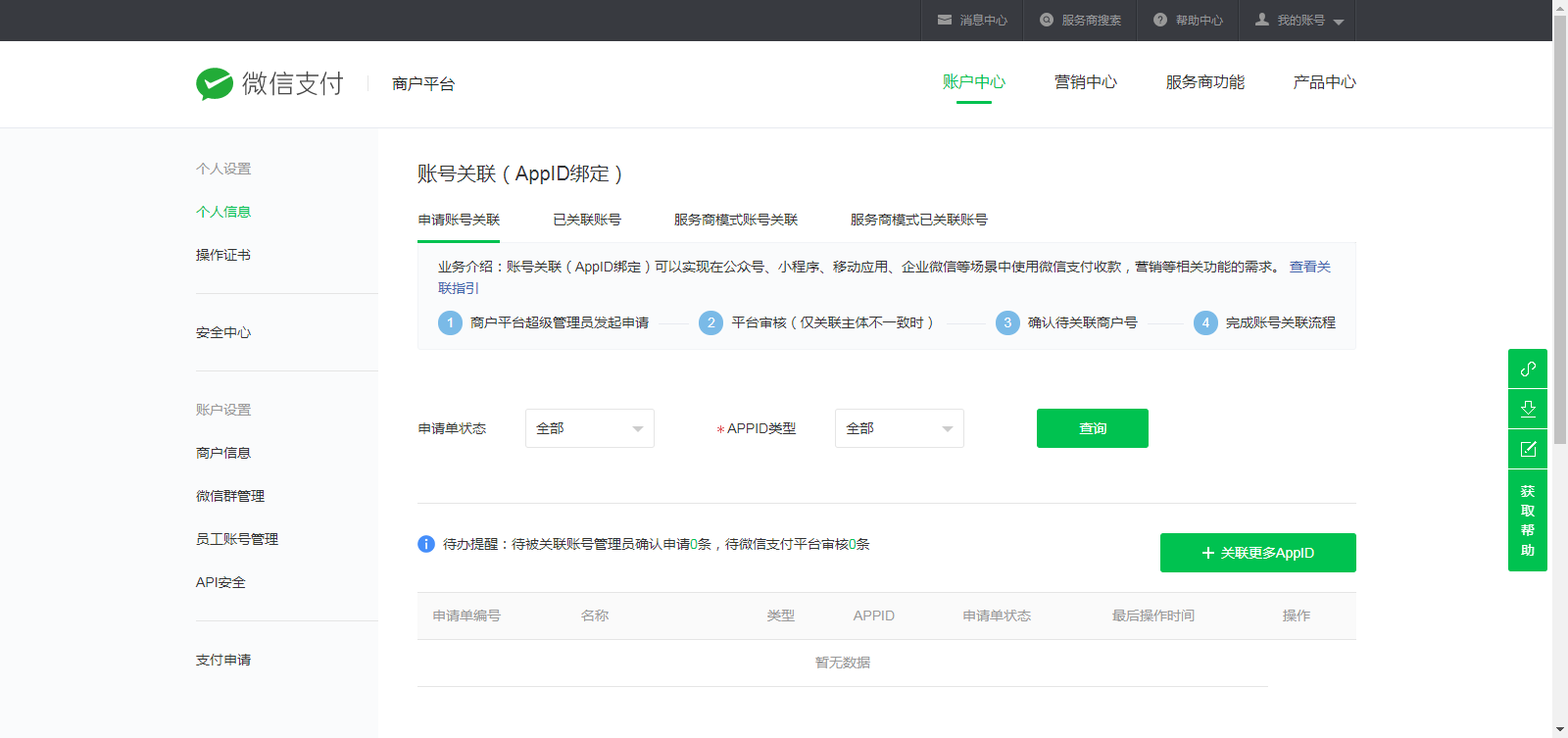1568x738 pixels.
Task: Select 操作证书 in sidebar
Action: click(223, 255)
